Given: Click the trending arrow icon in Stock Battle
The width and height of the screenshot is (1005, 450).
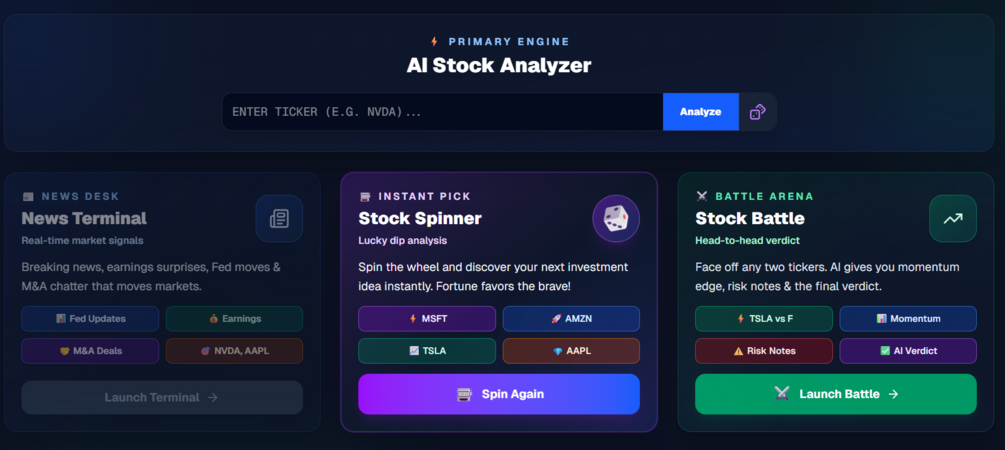Looking at the screenshot, I should click(952, 218).
